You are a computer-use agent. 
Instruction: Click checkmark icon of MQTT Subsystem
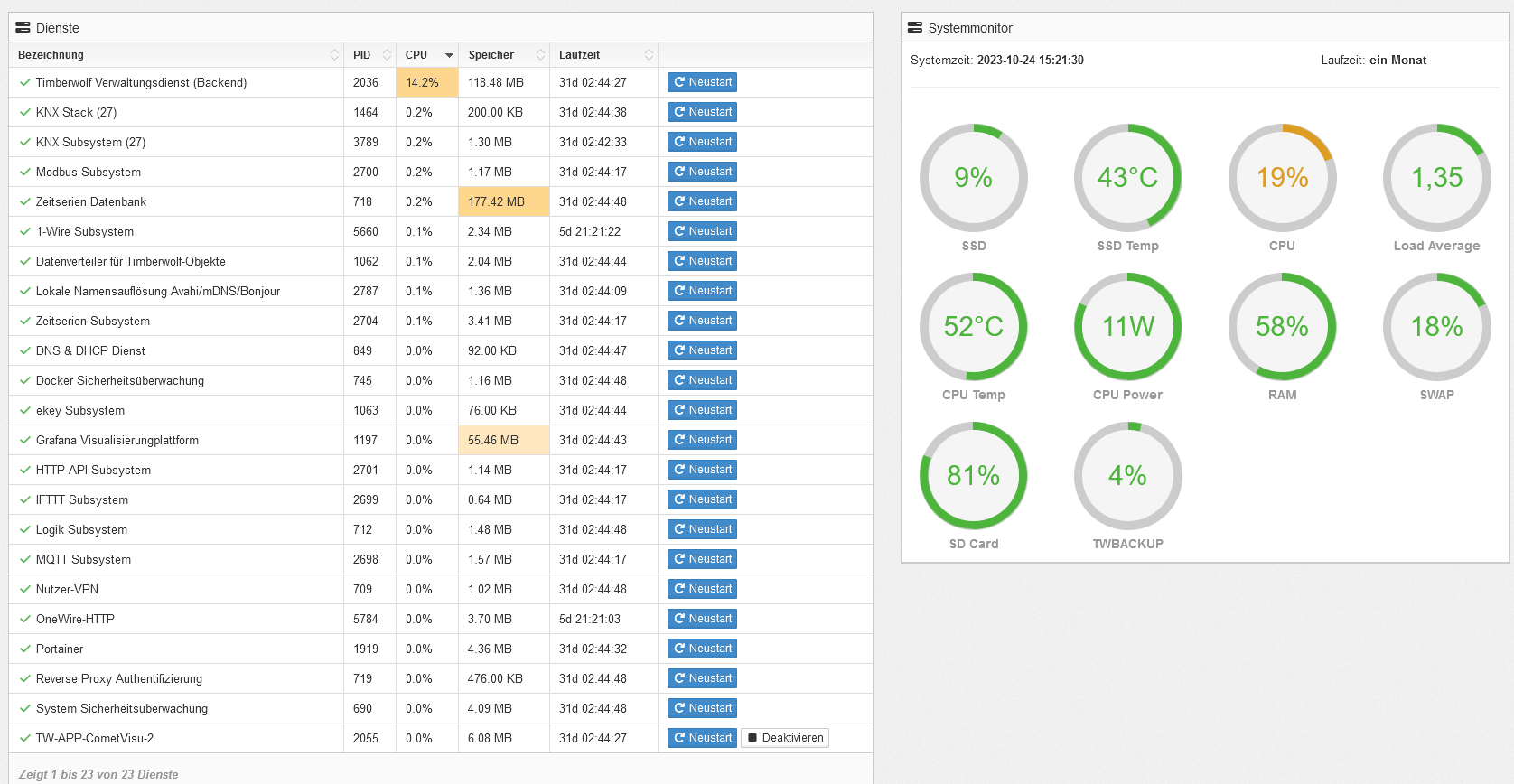(x=25, y=559)
